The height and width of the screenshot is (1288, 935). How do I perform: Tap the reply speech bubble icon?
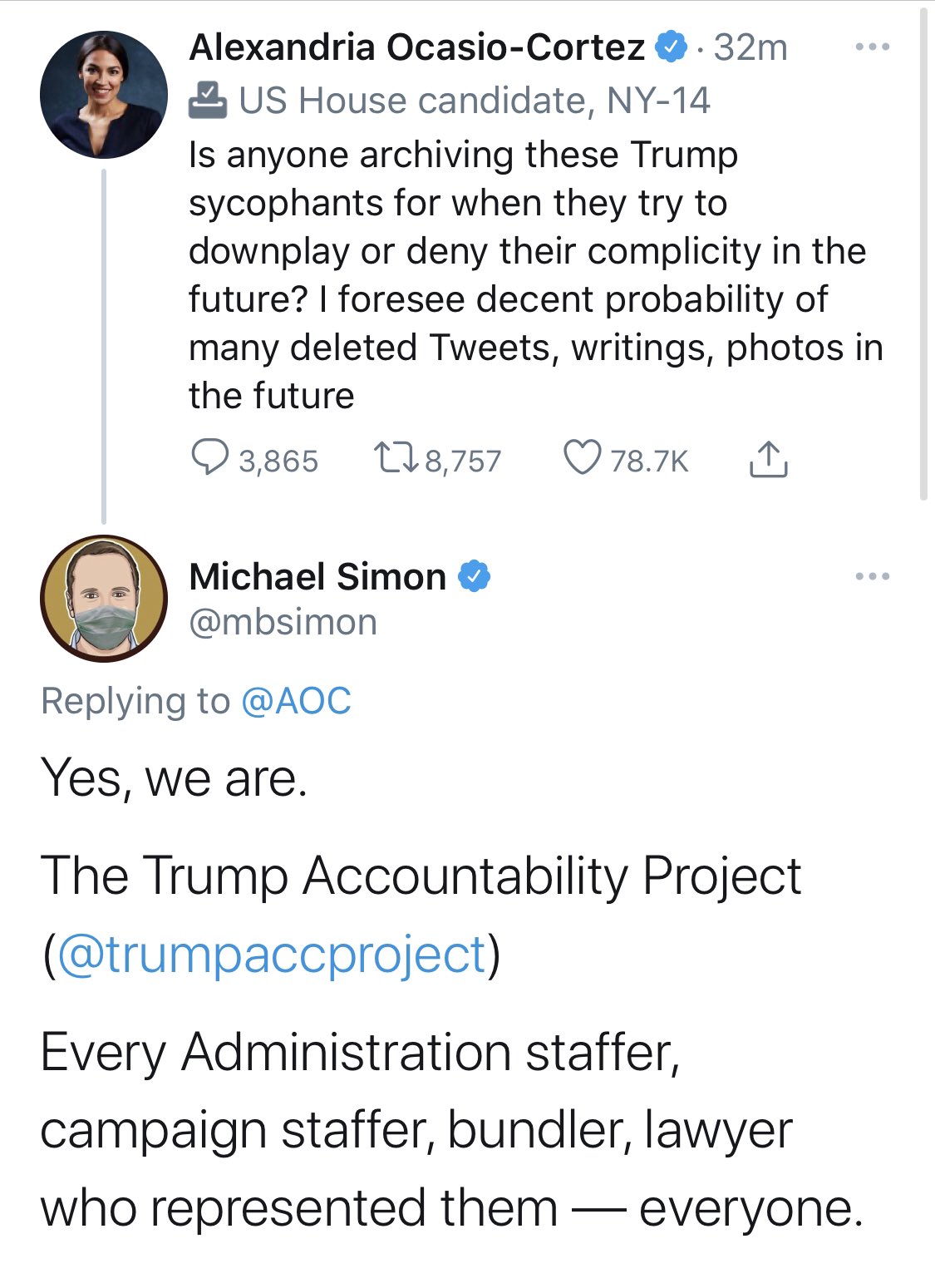click(209, 458)
